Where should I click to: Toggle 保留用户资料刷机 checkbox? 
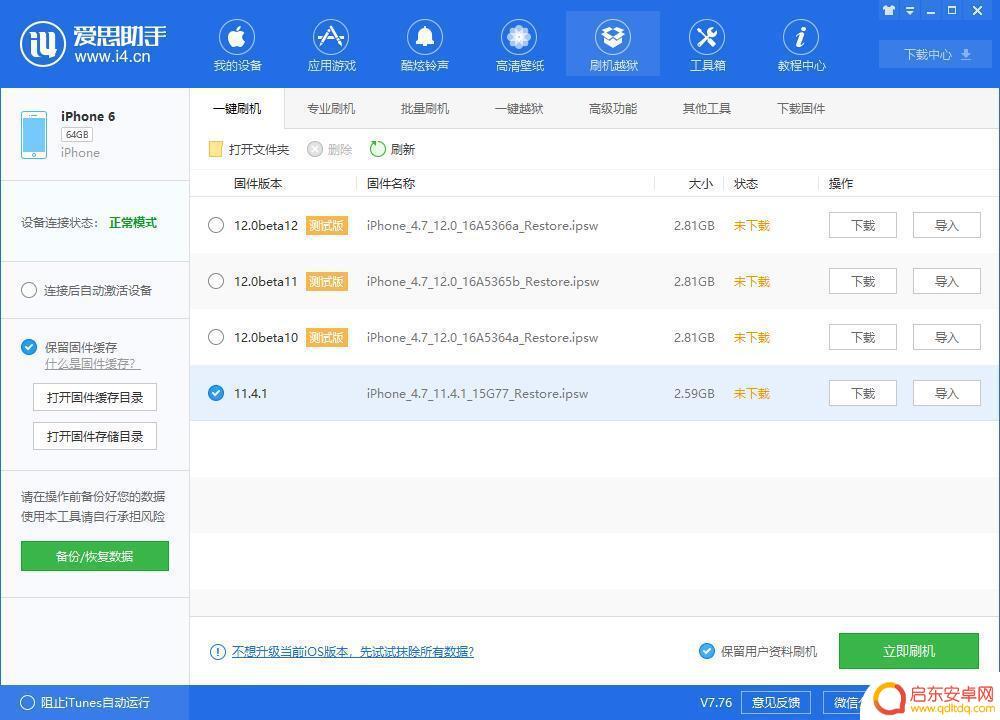[x=707, y=651]
